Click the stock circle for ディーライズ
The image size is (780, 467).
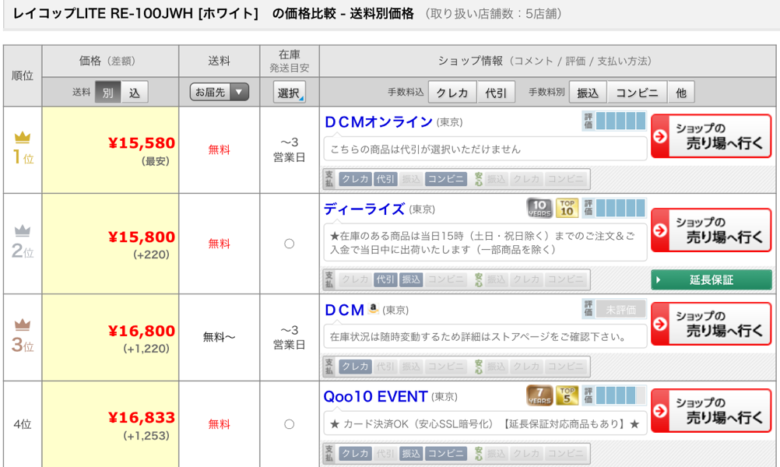289,244
